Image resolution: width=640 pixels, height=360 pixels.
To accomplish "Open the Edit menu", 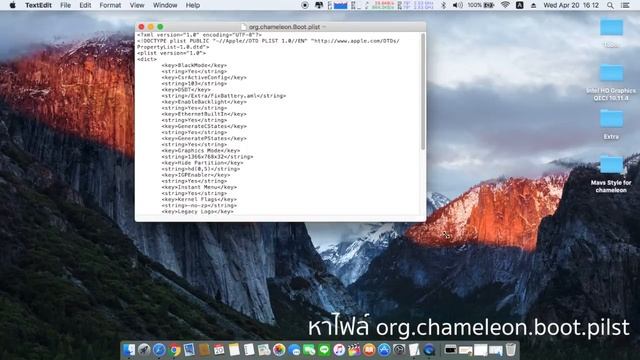I will click(85, 5).
